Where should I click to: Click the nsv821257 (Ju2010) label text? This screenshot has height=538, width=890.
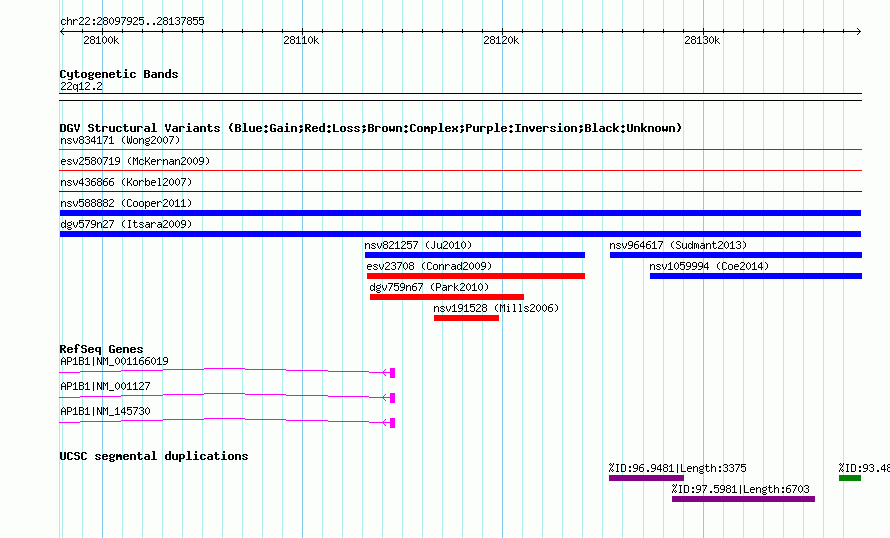click(x=418, y=245)
